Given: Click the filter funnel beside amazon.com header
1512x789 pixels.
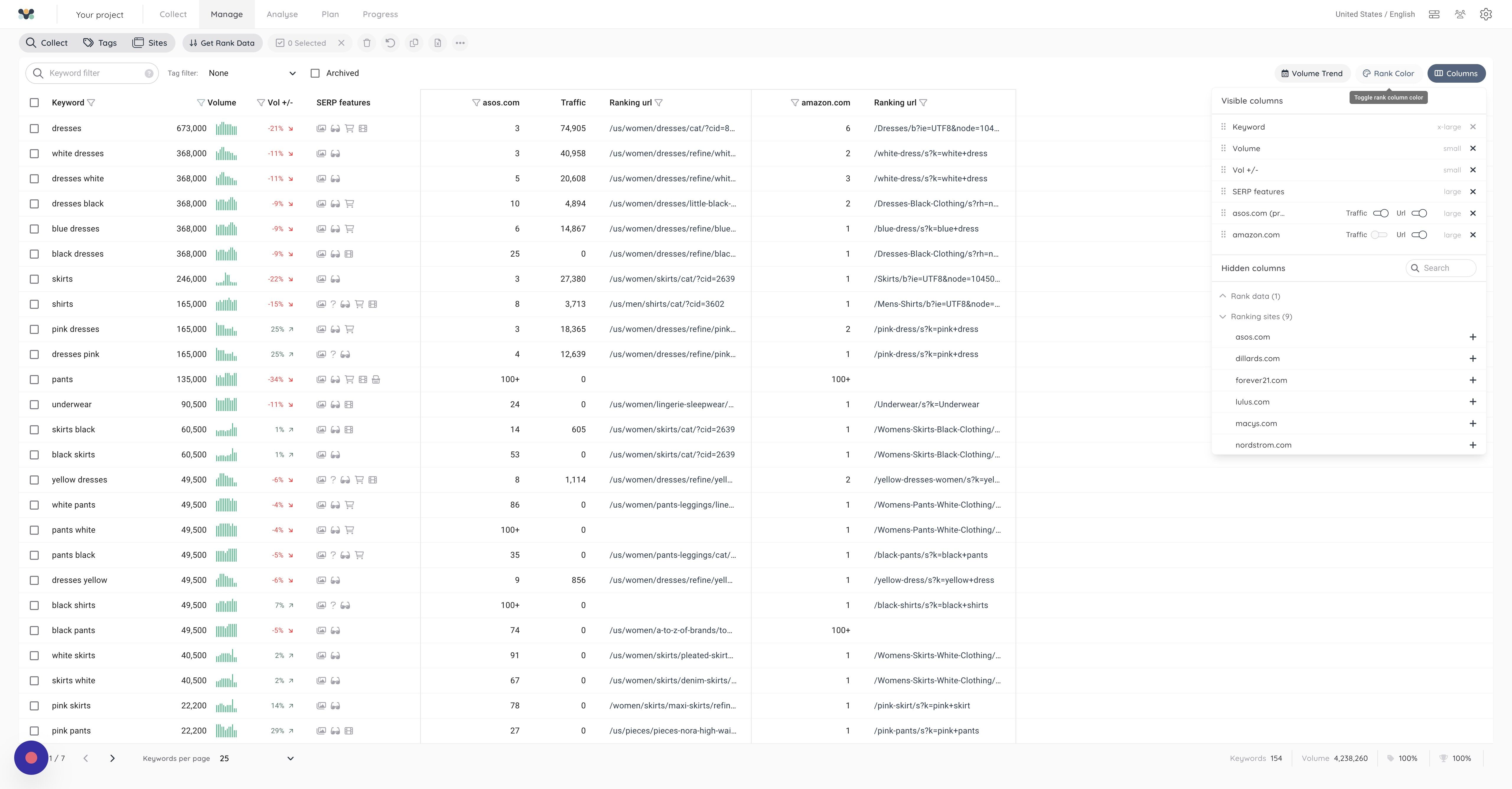Looking at the screenshot, I should click(795, 103).
